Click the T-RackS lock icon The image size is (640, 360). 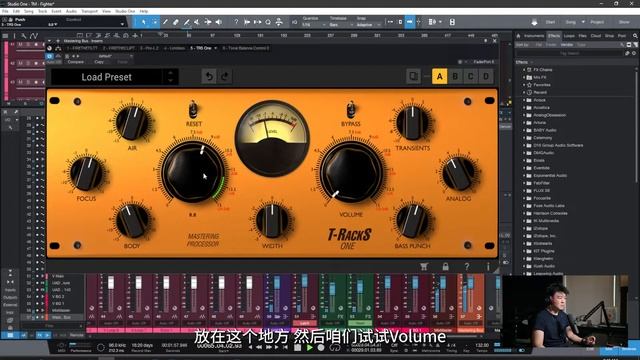point(445,267)
